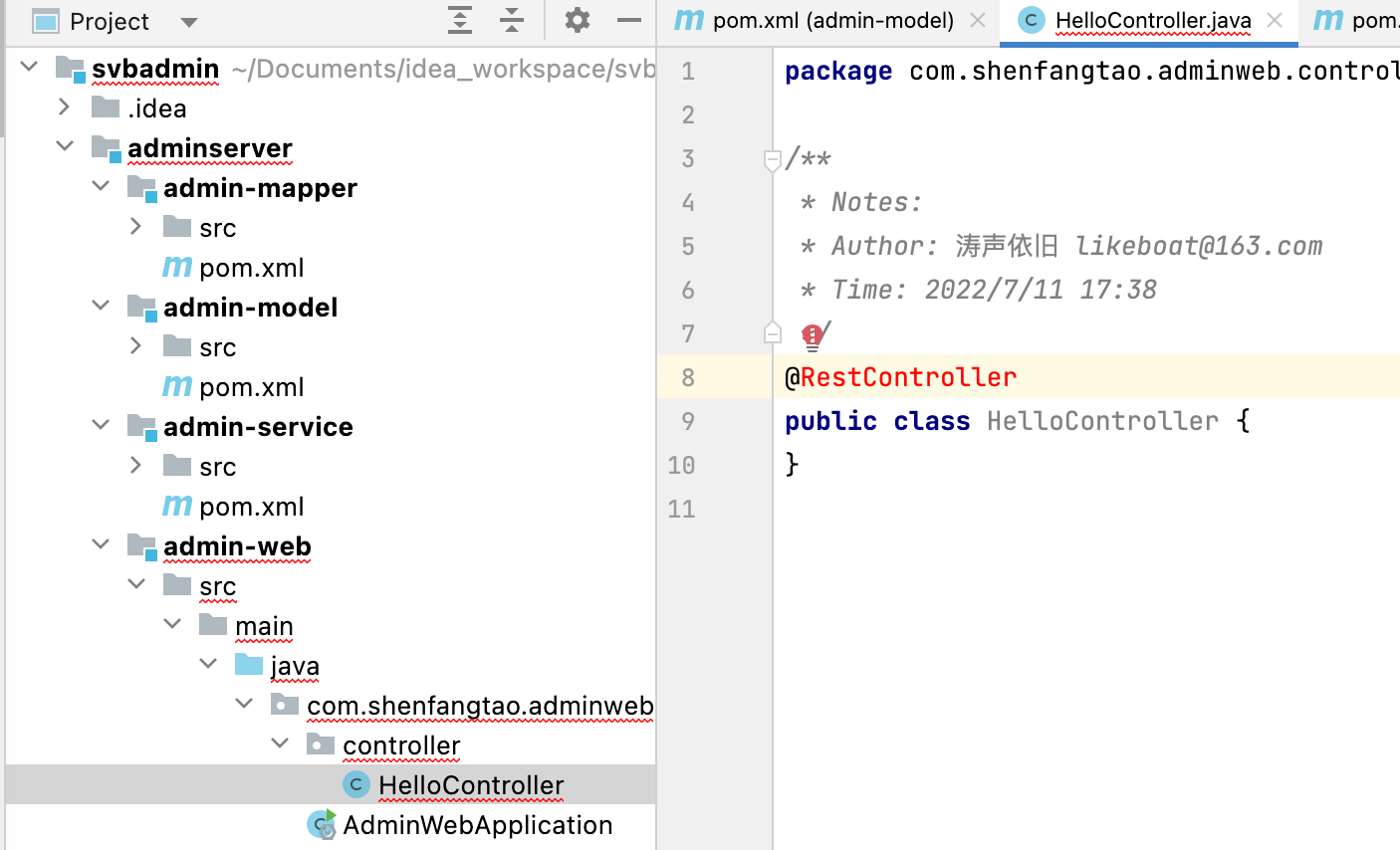Select admin-service module
Viewport: 1400px width, 850px height.
[x=258, y=426]
